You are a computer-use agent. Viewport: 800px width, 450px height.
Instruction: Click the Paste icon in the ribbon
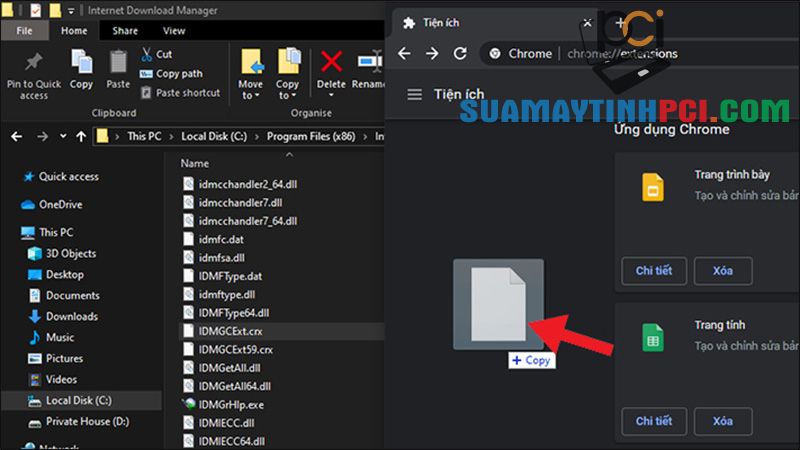[x=118, y=65]
